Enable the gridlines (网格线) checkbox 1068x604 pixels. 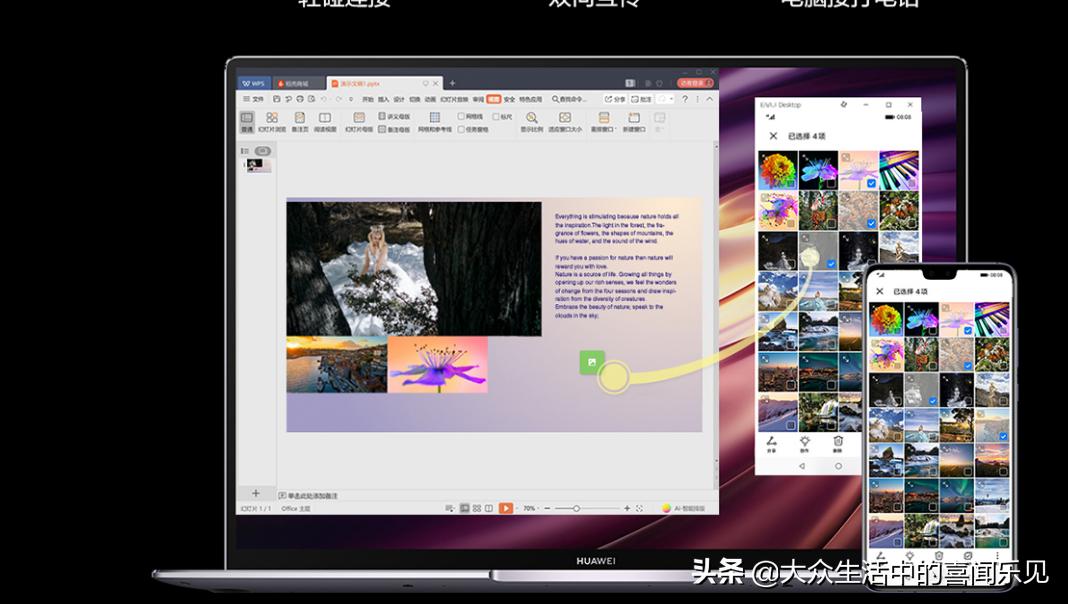coord(461,117)
